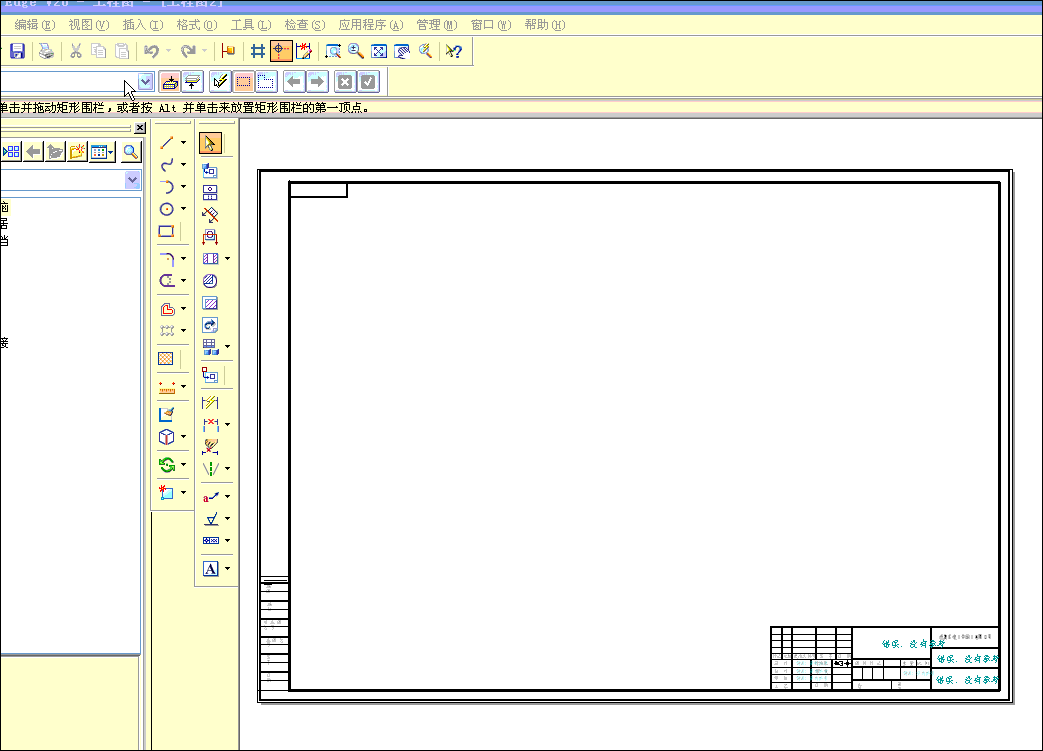The image size is (1043, 751).
Task: Toggle the rectangular fence select mode
Action: pos(243,82)
